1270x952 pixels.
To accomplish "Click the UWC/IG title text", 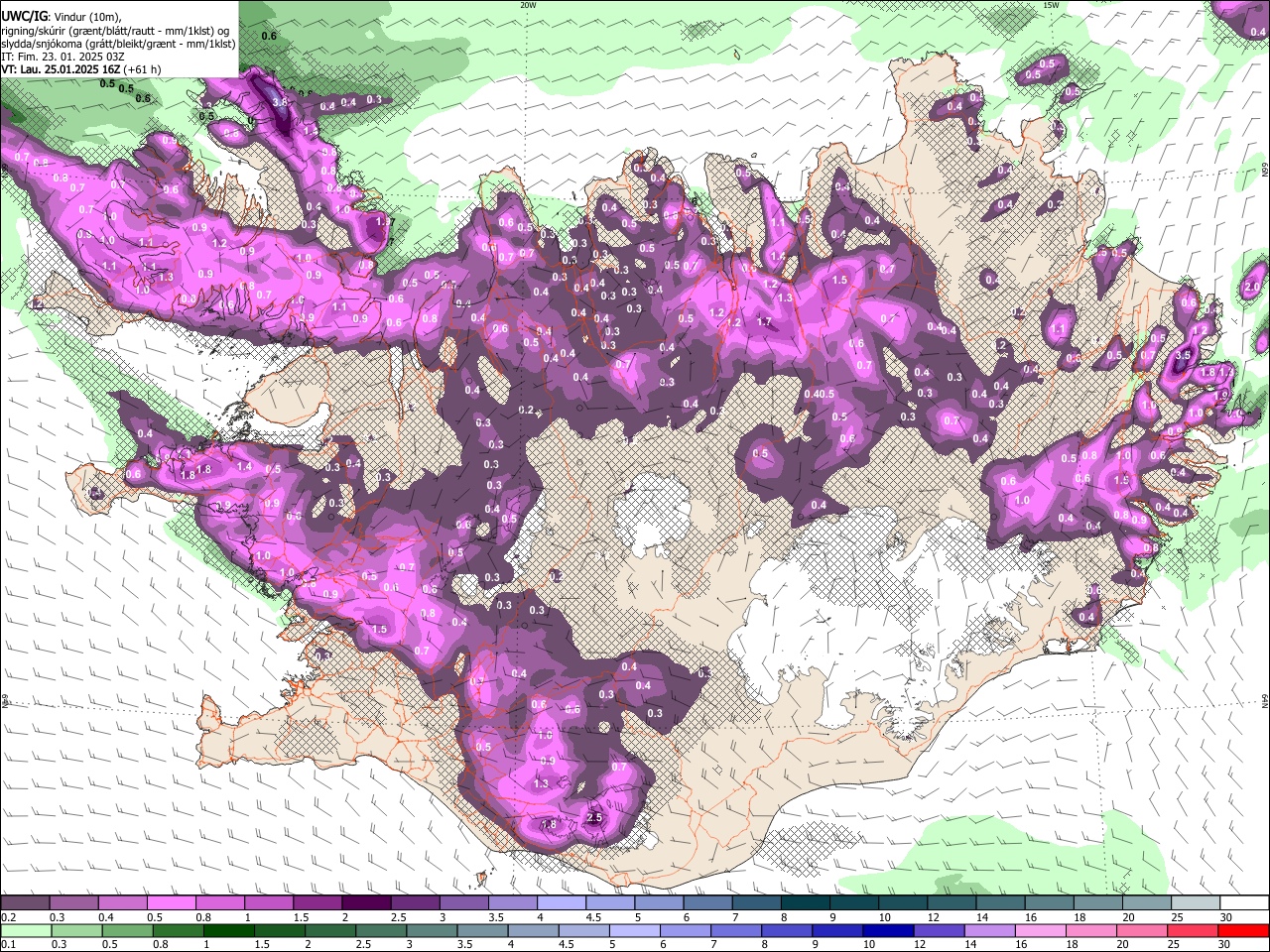I will (24, 16).
